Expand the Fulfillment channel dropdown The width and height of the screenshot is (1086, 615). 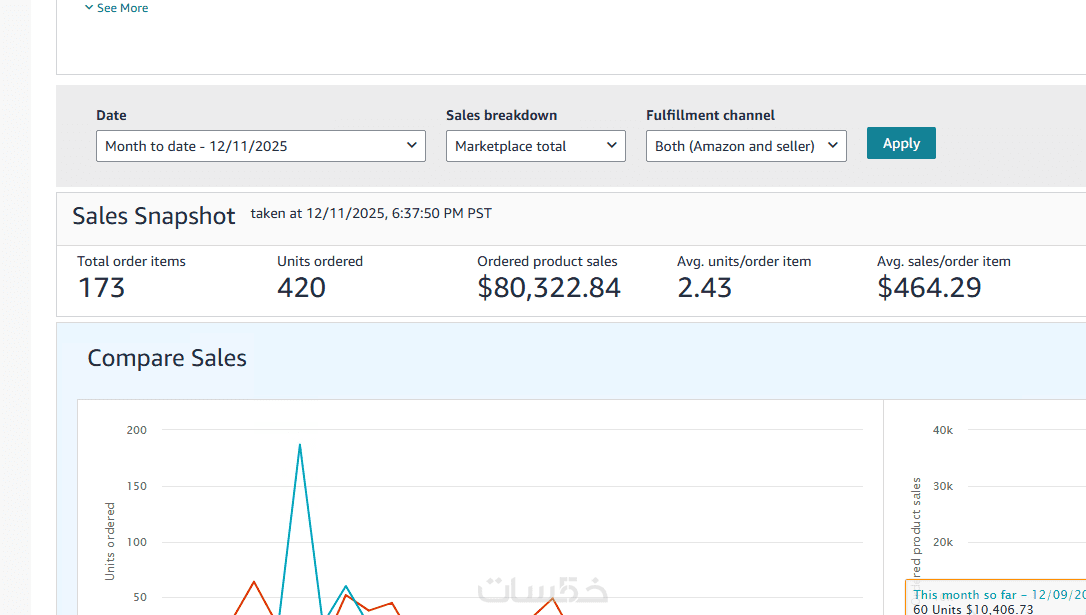click(746, 146)
